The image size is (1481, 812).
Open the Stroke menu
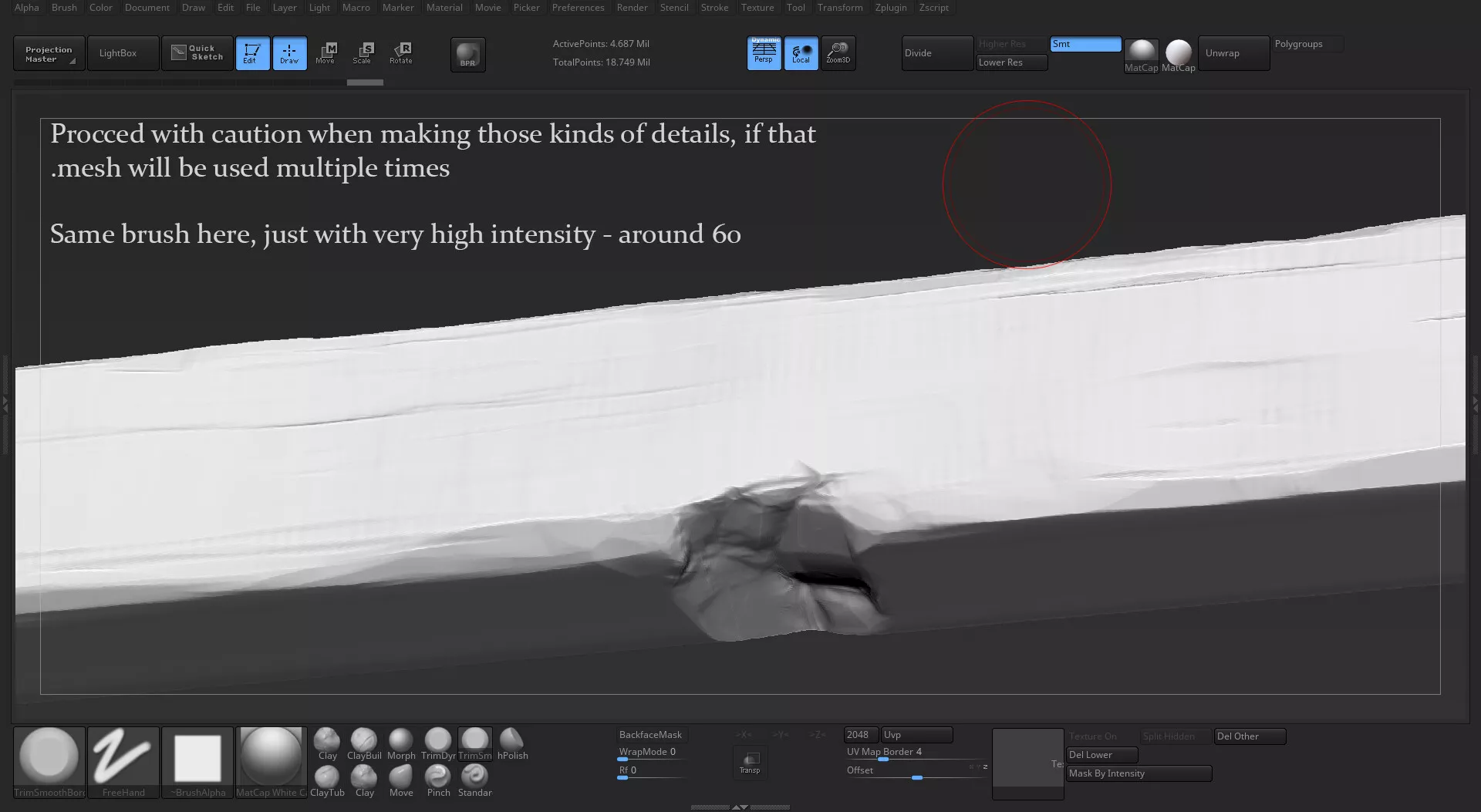point(714,8)
